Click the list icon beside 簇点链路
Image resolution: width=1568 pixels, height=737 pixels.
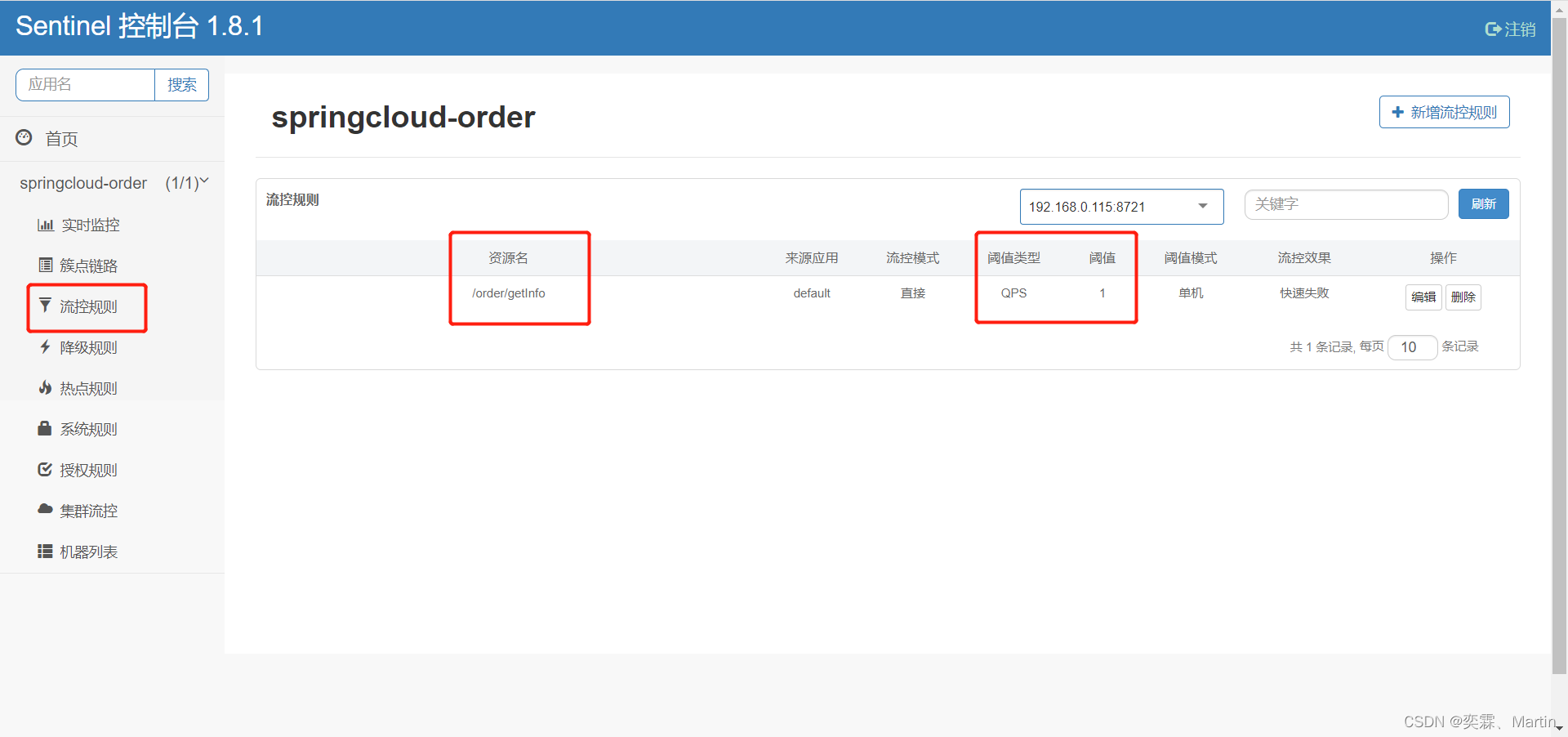46,265
